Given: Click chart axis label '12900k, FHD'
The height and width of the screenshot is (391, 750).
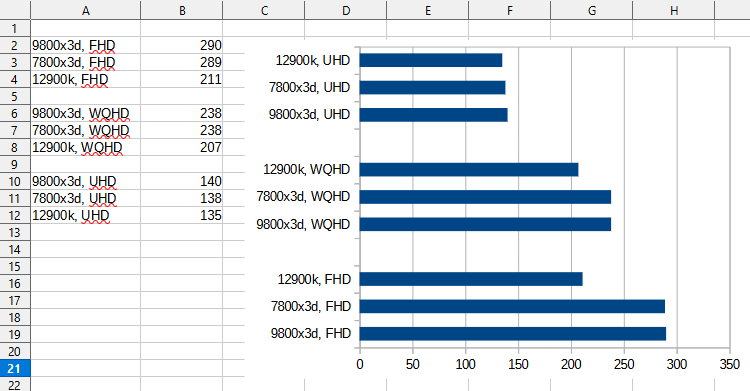Looking at the screenshot, I should pyautogui.click(x=314, y=279).
